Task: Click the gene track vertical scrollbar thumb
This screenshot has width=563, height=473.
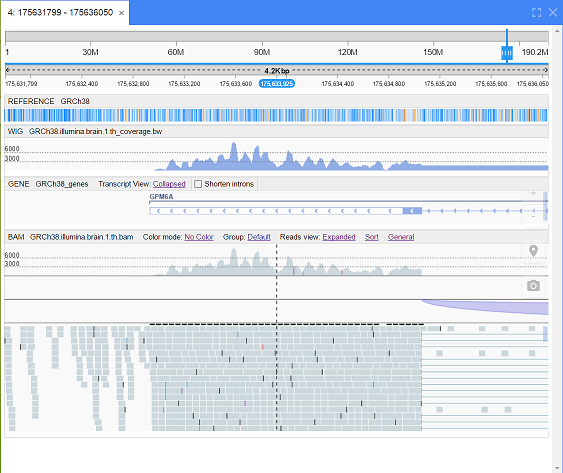Action: (x=545, y=206)
